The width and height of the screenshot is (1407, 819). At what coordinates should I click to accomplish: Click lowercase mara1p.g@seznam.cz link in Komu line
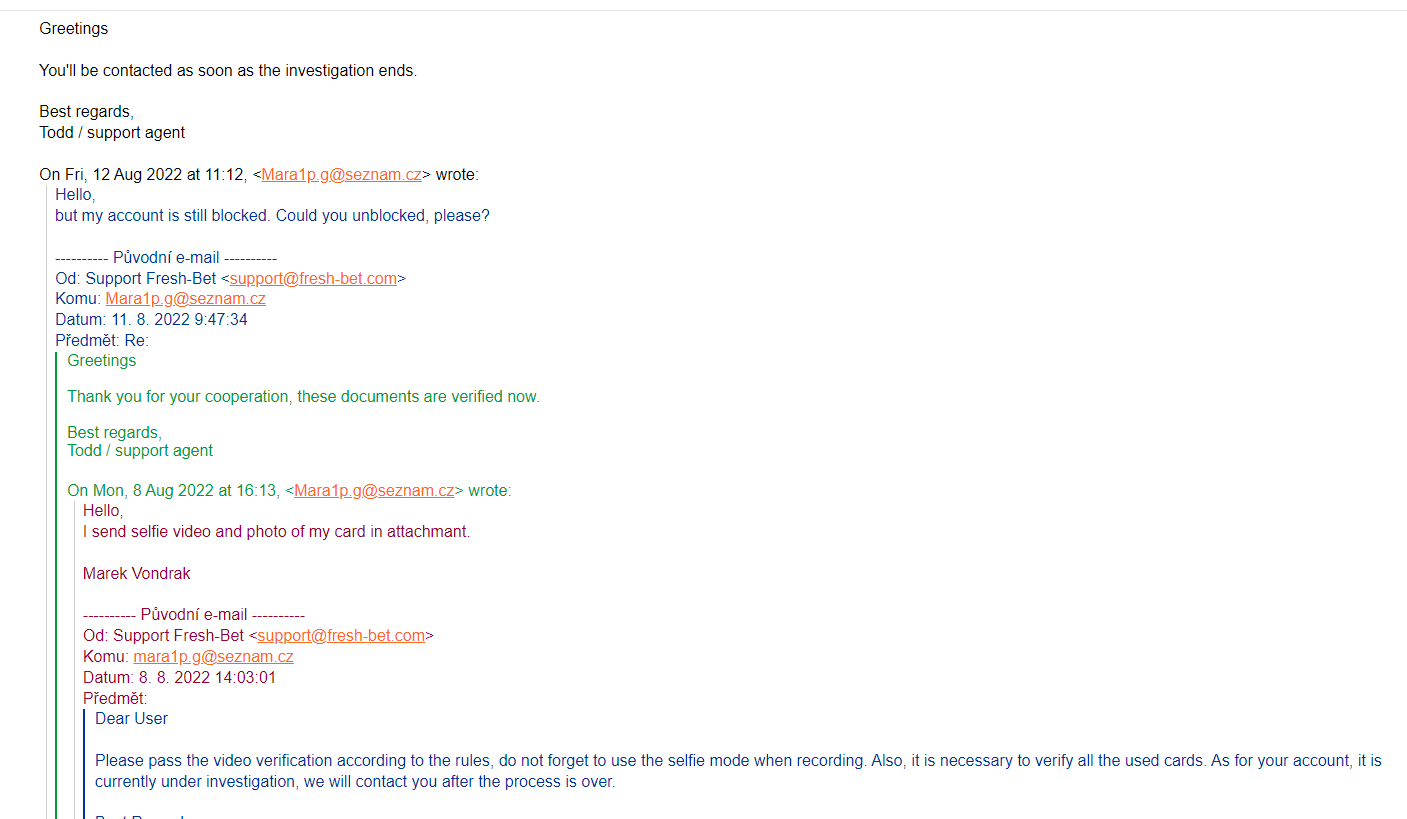point(213,656)
